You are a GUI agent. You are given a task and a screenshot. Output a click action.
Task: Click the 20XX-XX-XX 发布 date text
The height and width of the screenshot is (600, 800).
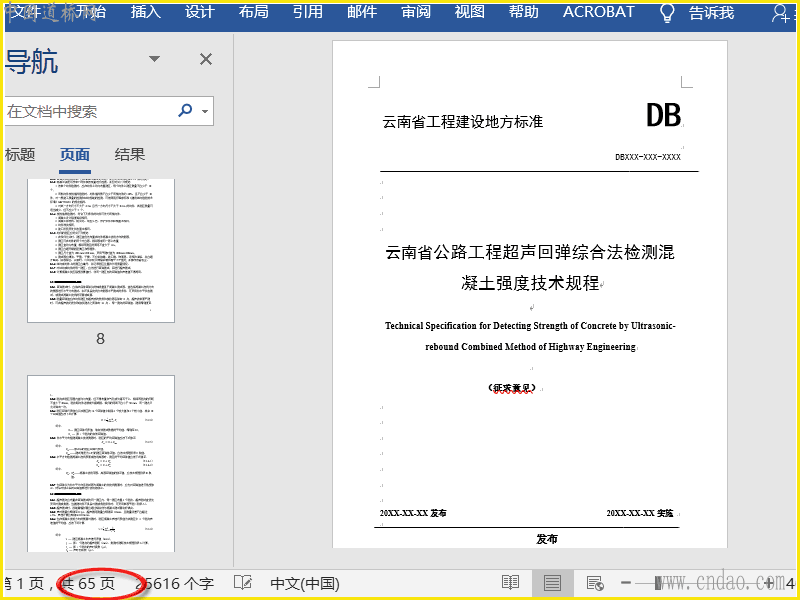pos(413,513)
